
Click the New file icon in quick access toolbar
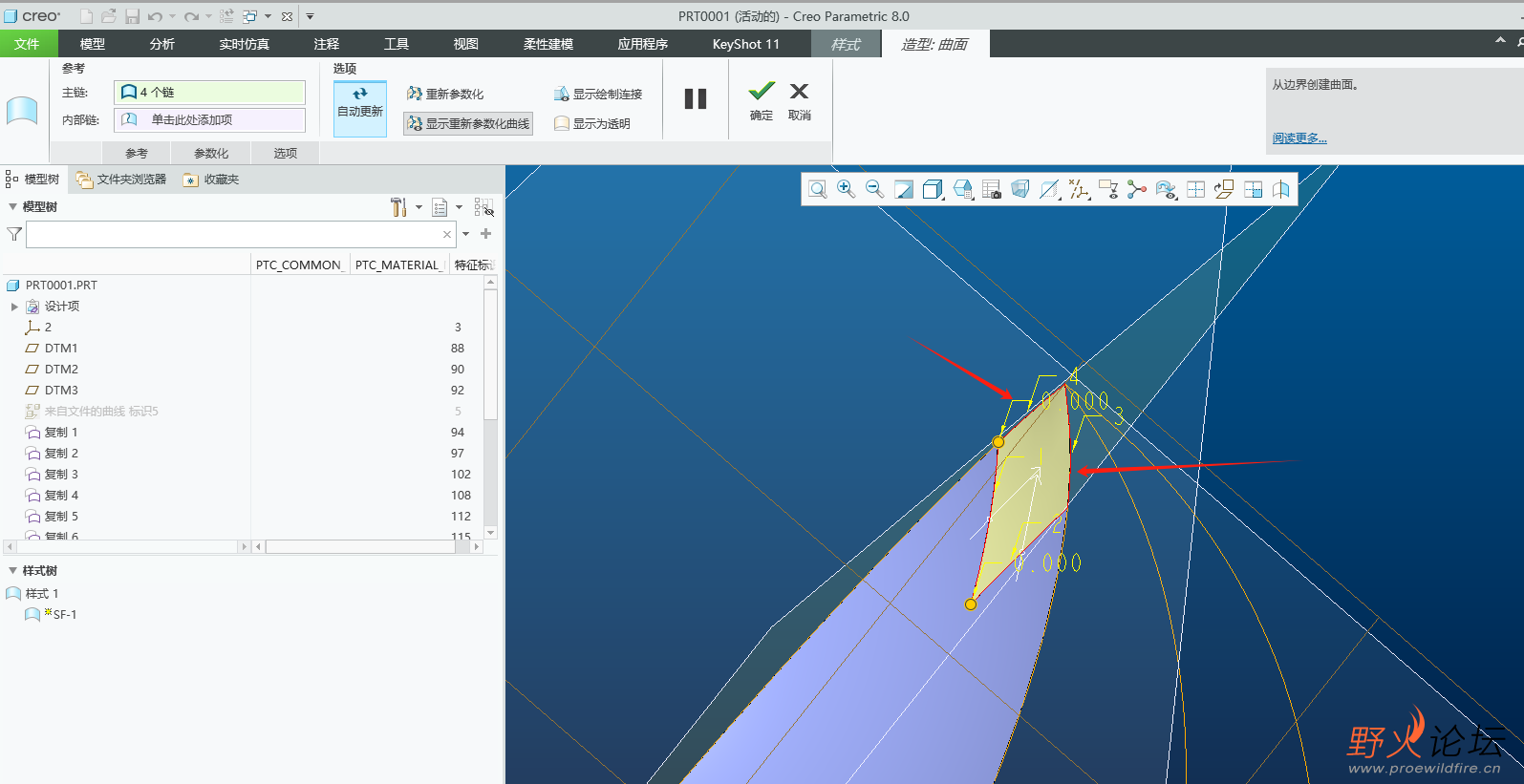click(x=86, y=16)
